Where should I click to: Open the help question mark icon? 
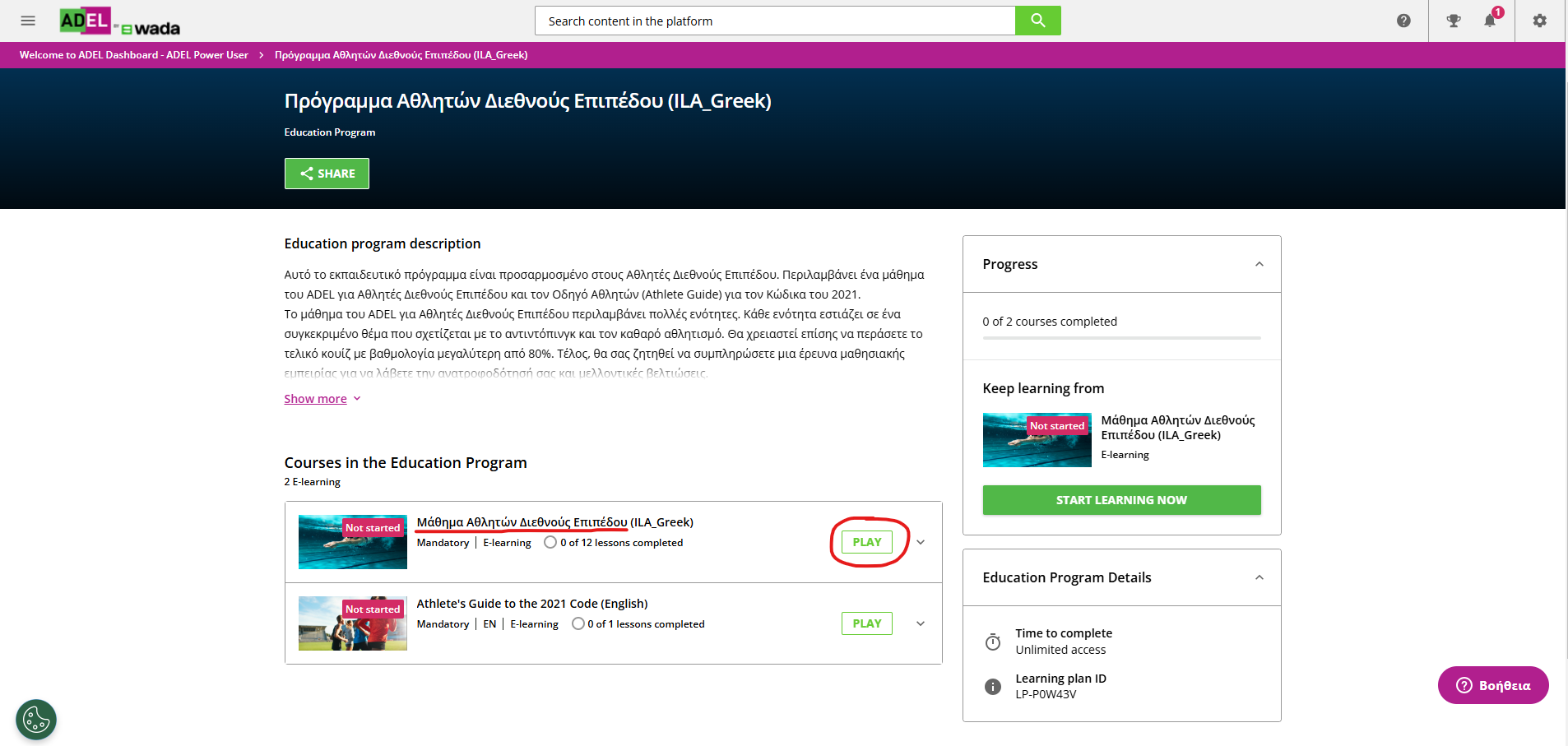[x=1403, y=21]
